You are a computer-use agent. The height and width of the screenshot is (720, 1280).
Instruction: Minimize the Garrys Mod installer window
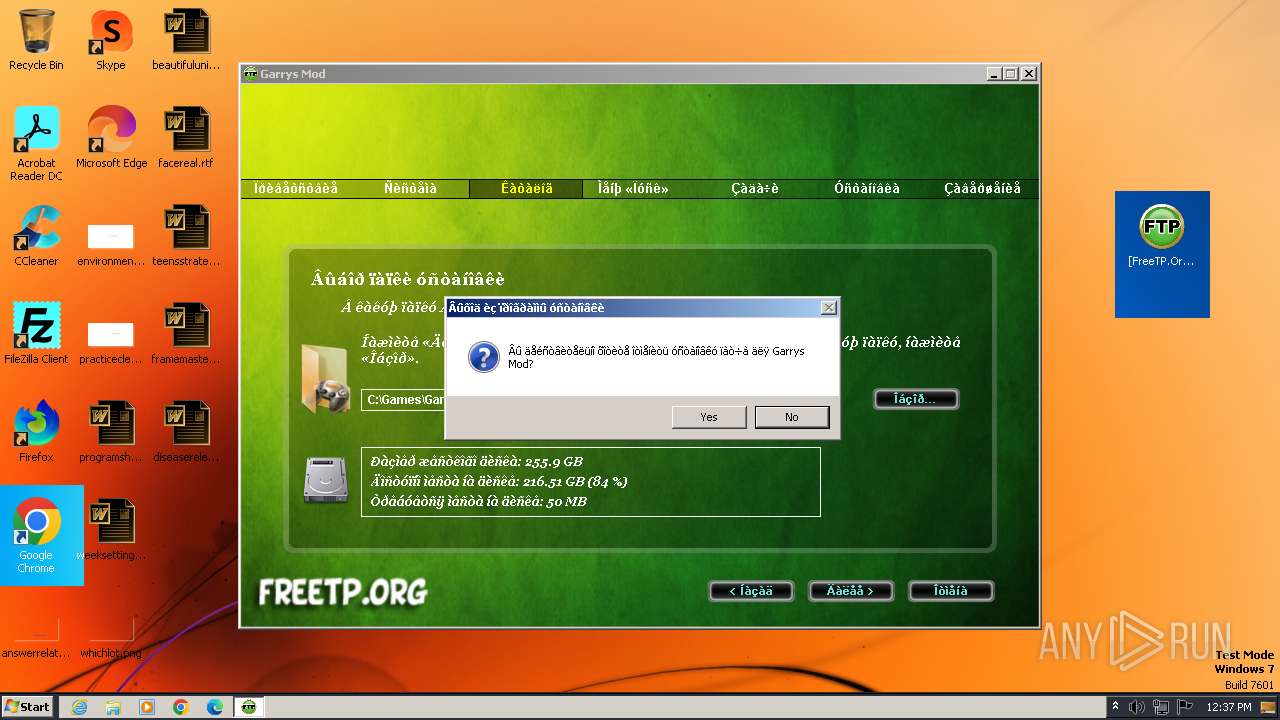pos(993,74)
